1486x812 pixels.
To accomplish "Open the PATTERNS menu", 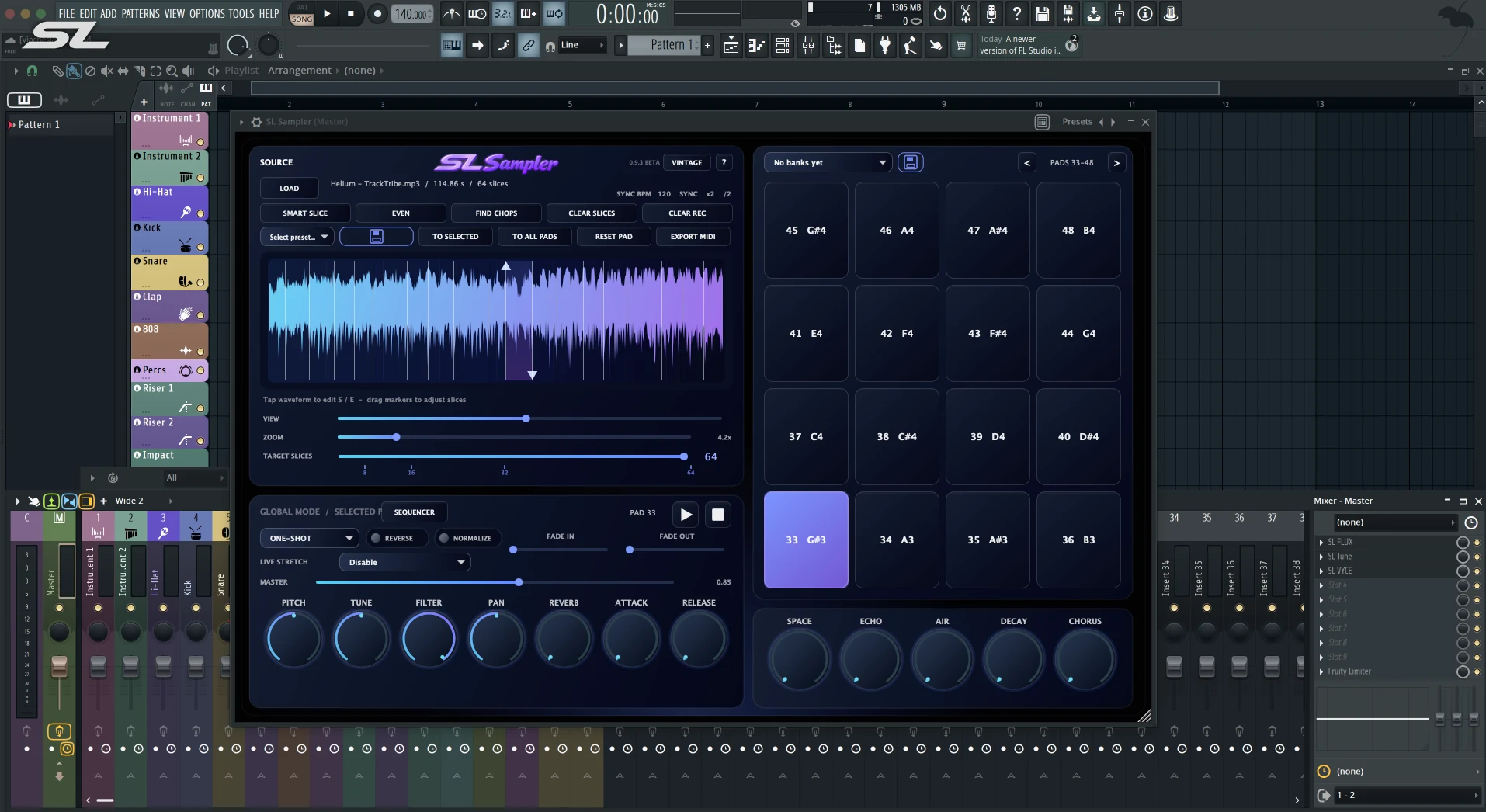I will point(141,14).
